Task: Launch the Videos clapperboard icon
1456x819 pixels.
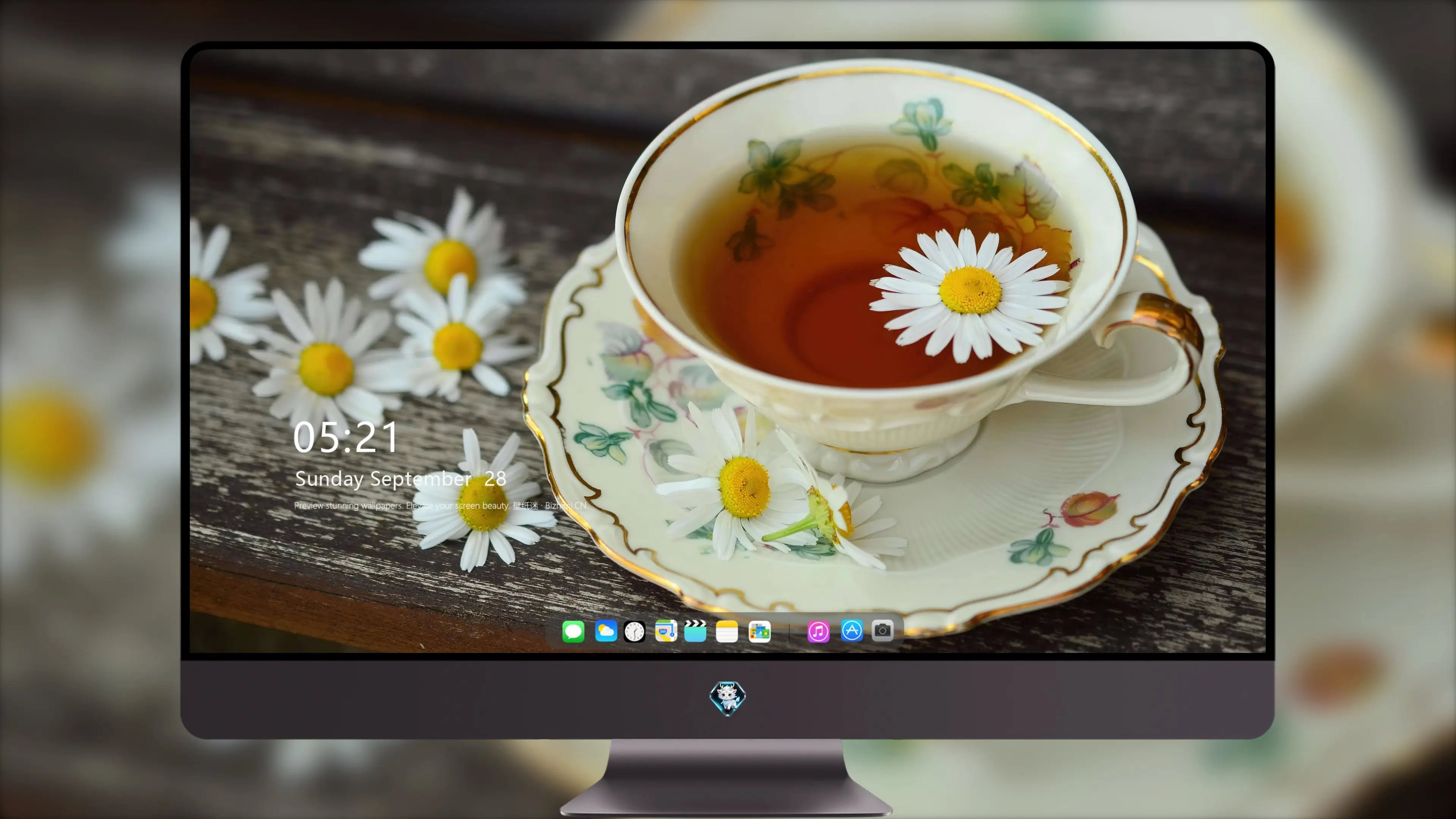Action: tap(695, 631)
